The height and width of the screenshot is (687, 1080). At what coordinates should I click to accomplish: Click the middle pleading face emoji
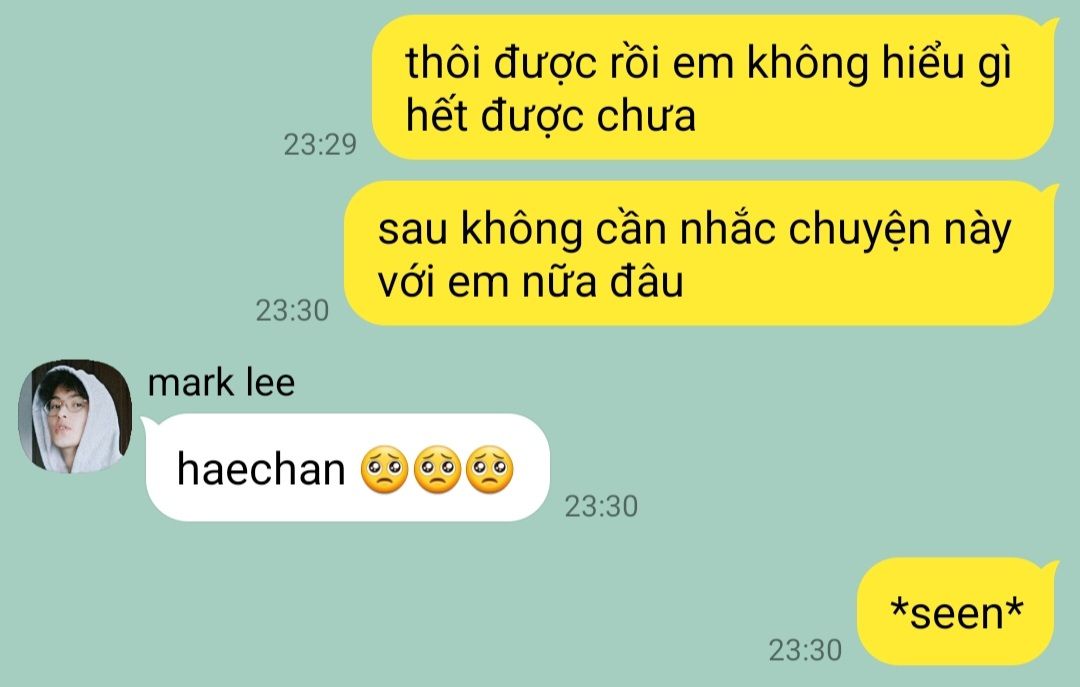click(x=437, y=469)
